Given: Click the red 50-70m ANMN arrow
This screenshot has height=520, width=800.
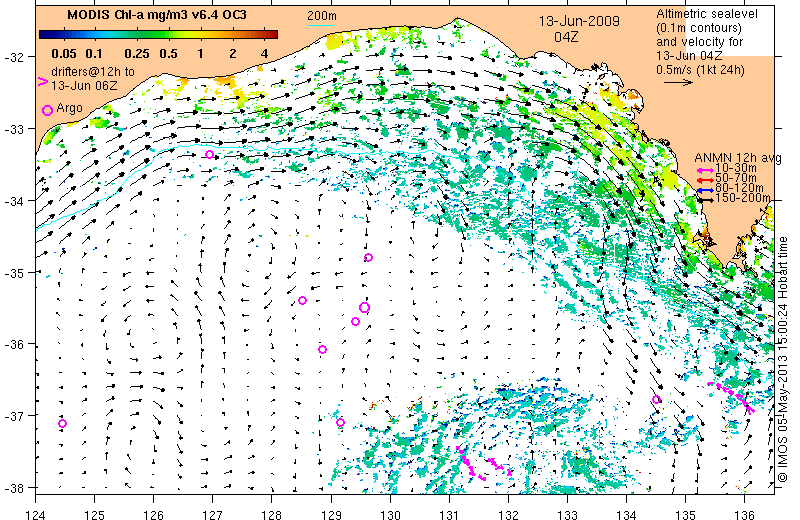Looking at the screenshot, I should [706, 180].
